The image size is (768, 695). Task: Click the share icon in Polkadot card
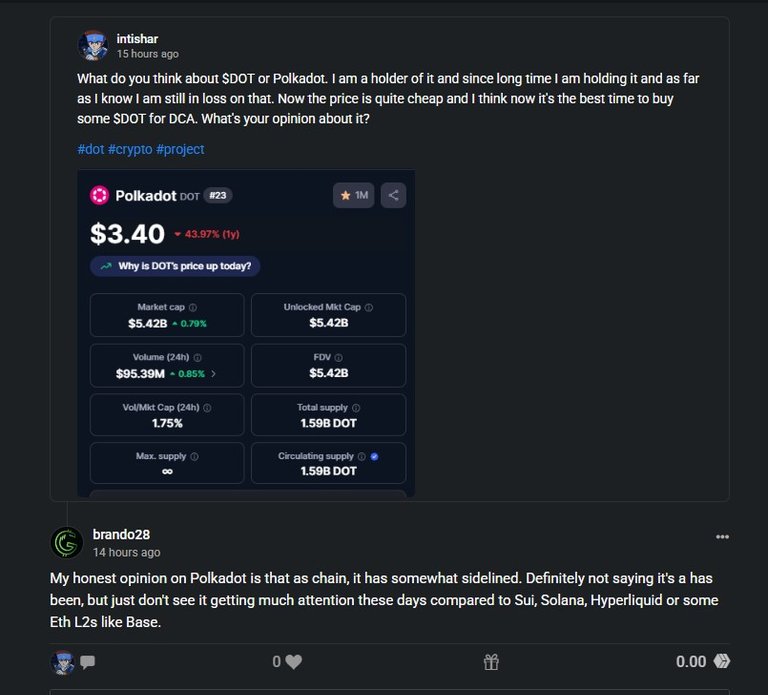point(393,195)
